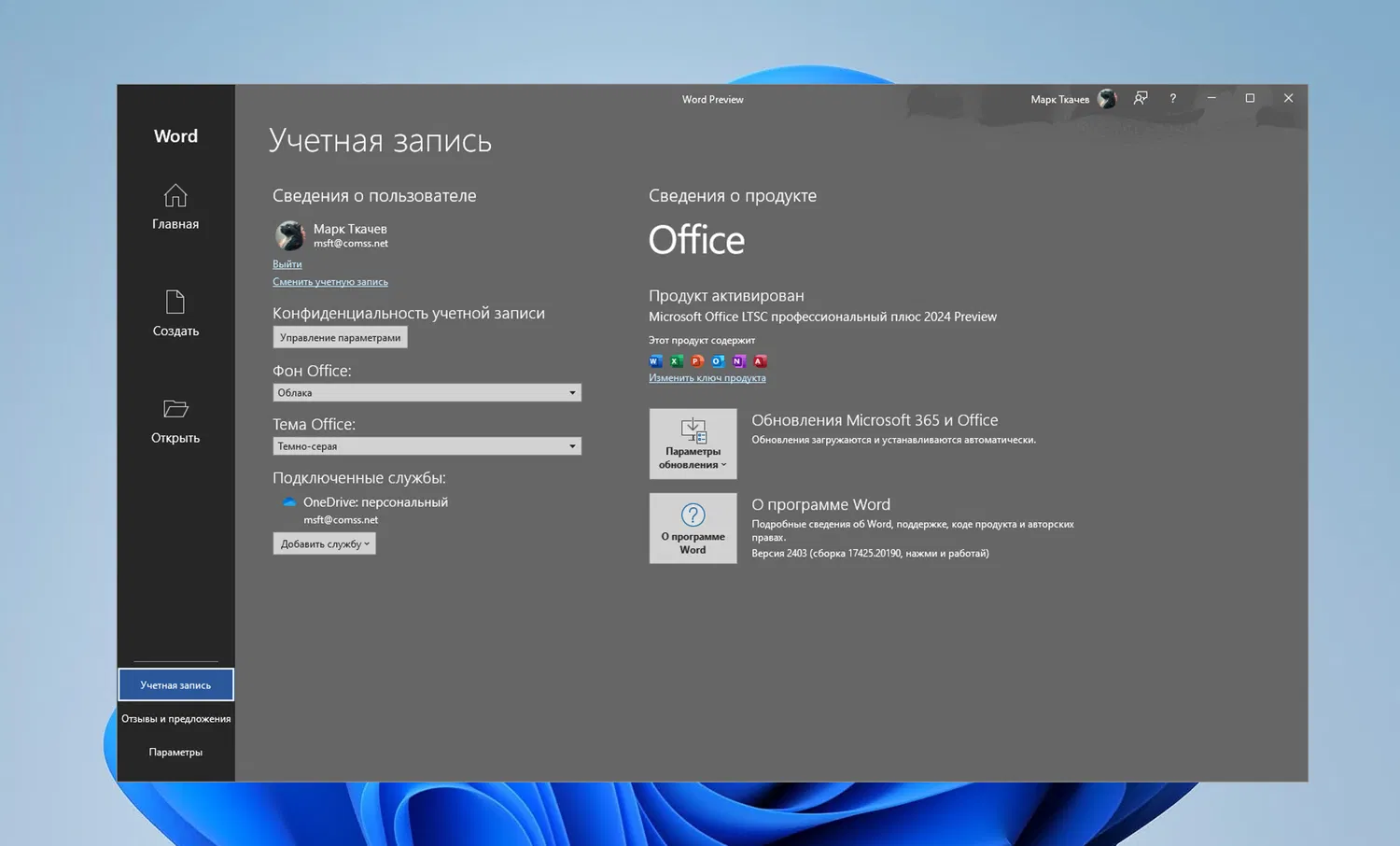Open the Добавить службу dropdown button

pos(324,543)
